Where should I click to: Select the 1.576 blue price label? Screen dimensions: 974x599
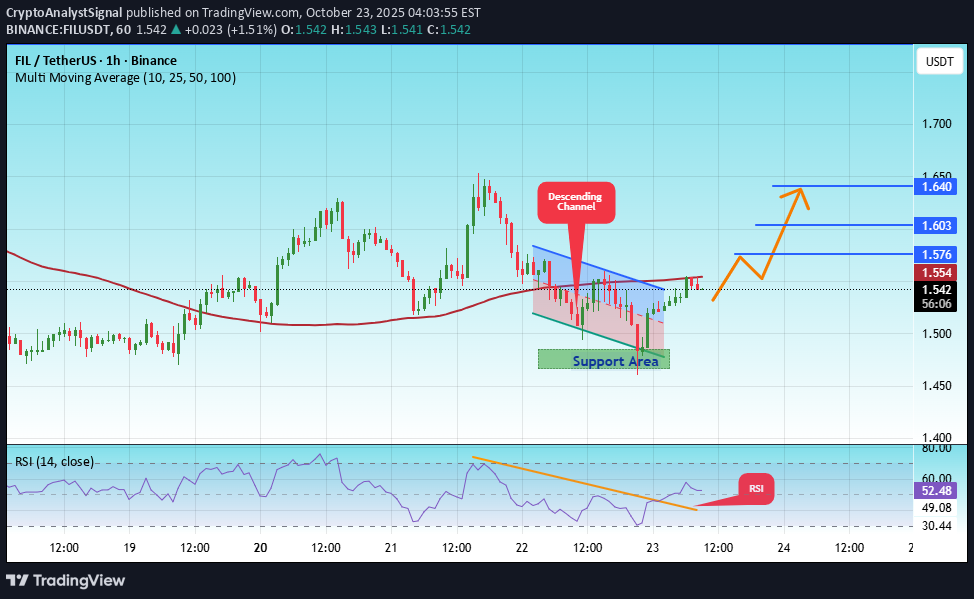[x=939, y=254]
